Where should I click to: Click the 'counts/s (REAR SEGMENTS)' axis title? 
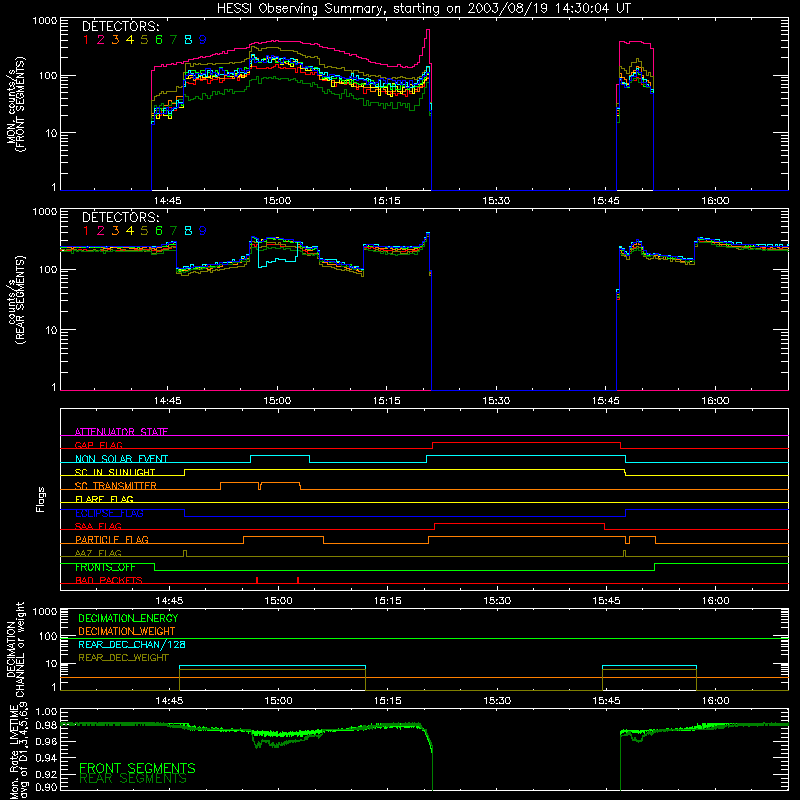coord(15,300)
